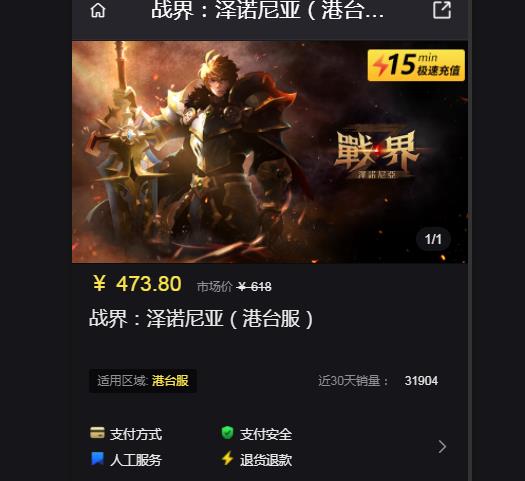Click the product title 战界：泽诺尼亚（港台服）

click(x=201, y=318)
